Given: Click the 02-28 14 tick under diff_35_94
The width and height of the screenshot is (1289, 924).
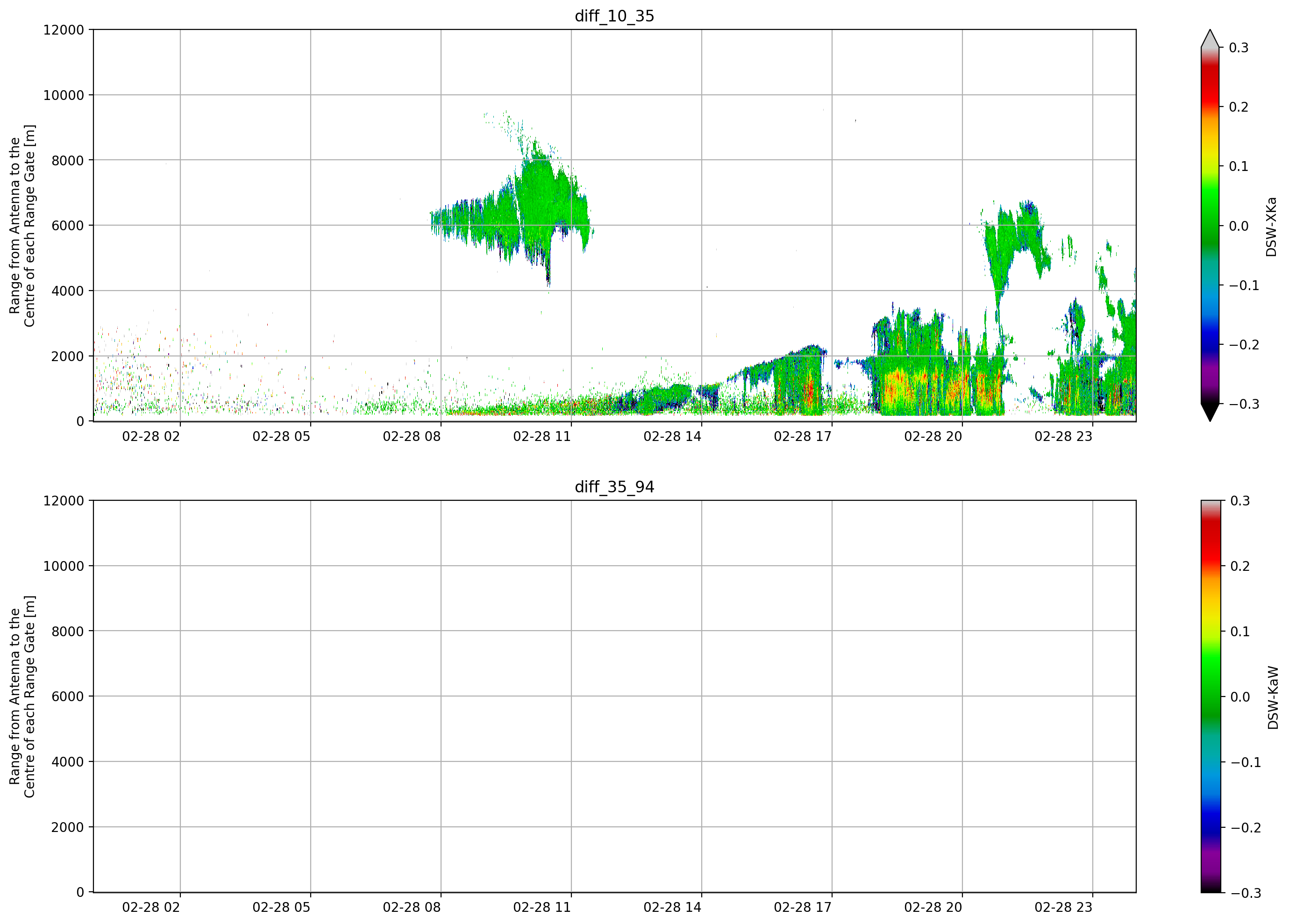Looking at the screenshot, I should [x=672, y=908].
